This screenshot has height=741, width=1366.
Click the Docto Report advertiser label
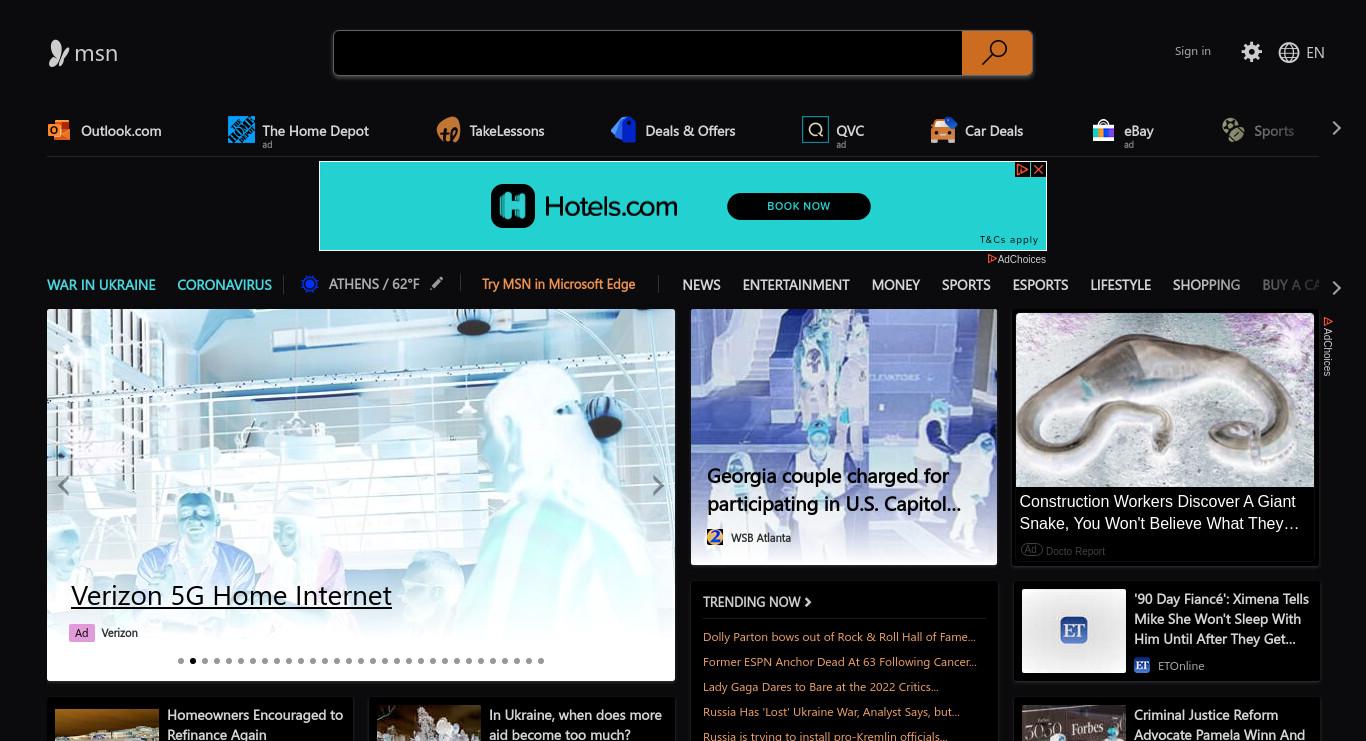click(1075, 551)
